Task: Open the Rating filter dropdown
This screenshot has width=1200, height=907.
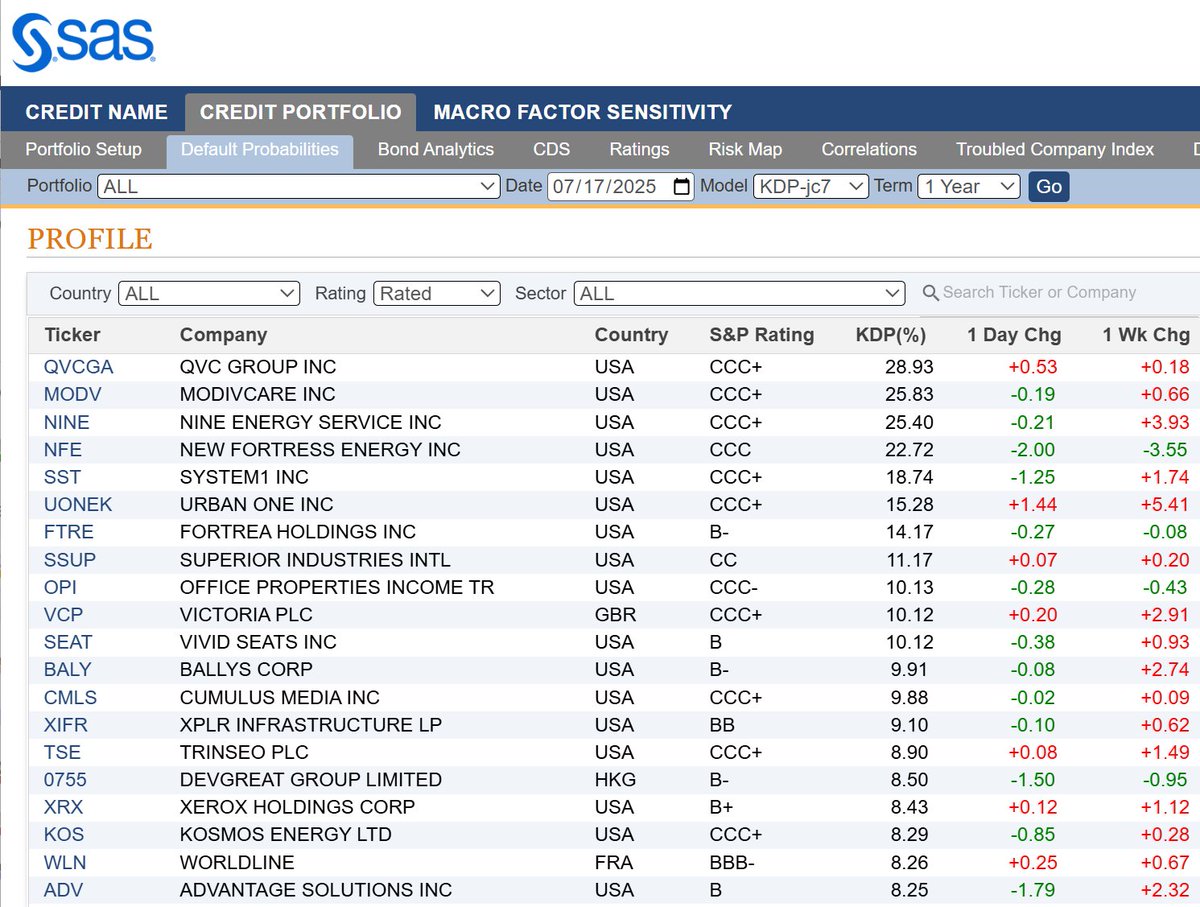Action: click(436, 293)
